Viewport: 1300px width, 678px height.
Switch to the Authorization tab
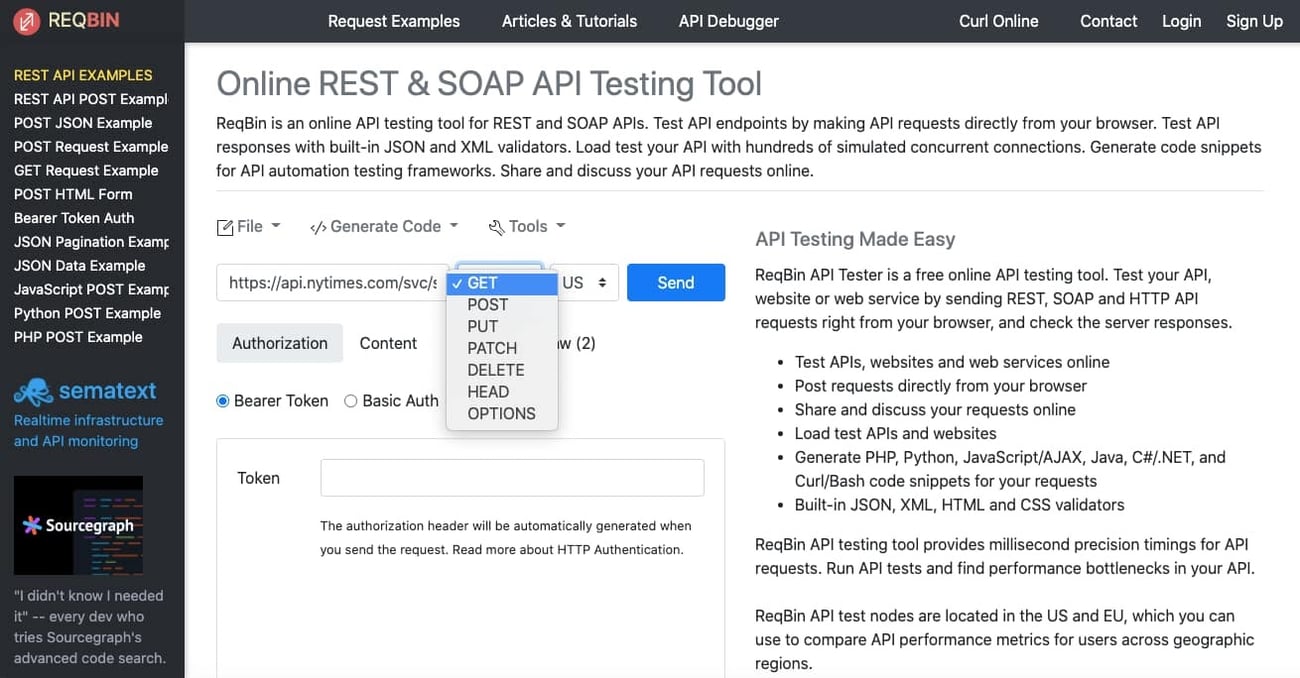(279, 343)
